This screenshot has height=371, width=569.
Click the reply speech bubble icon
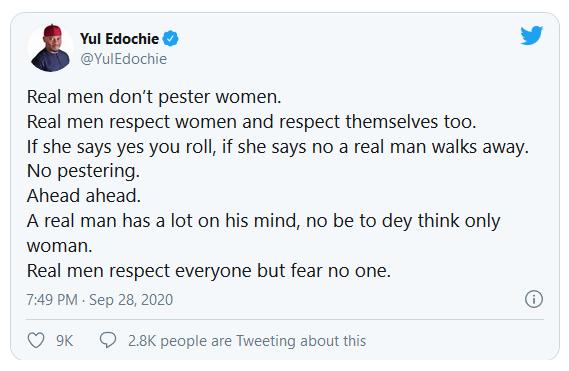(108, 340)
